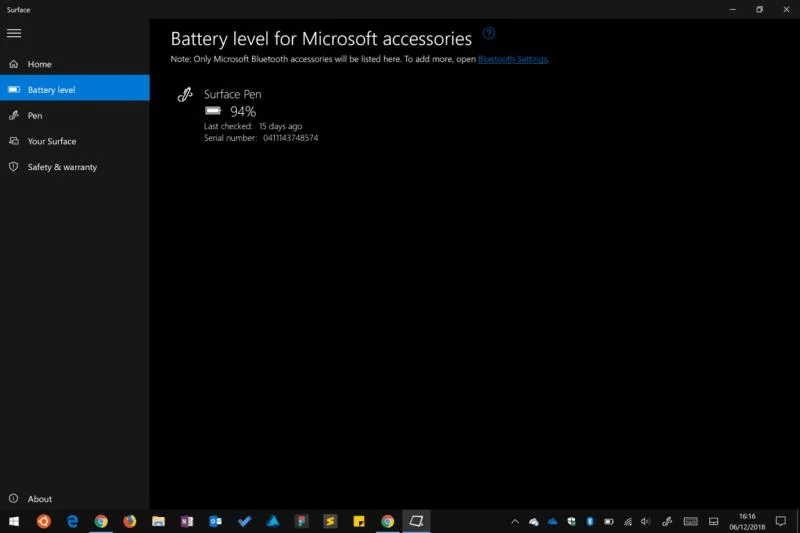
Task: Open the Bluetooth tray icon
Action: pos(590,521)
